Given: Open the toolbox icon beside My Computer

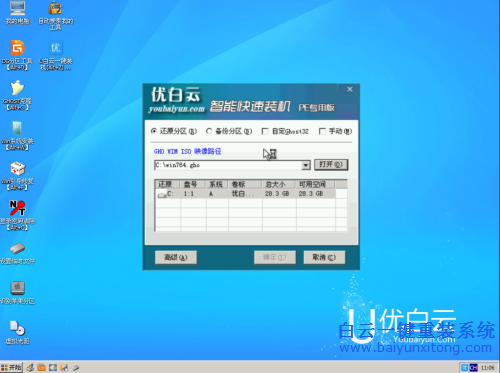Looking at the screenshot, I should point(56,15).
